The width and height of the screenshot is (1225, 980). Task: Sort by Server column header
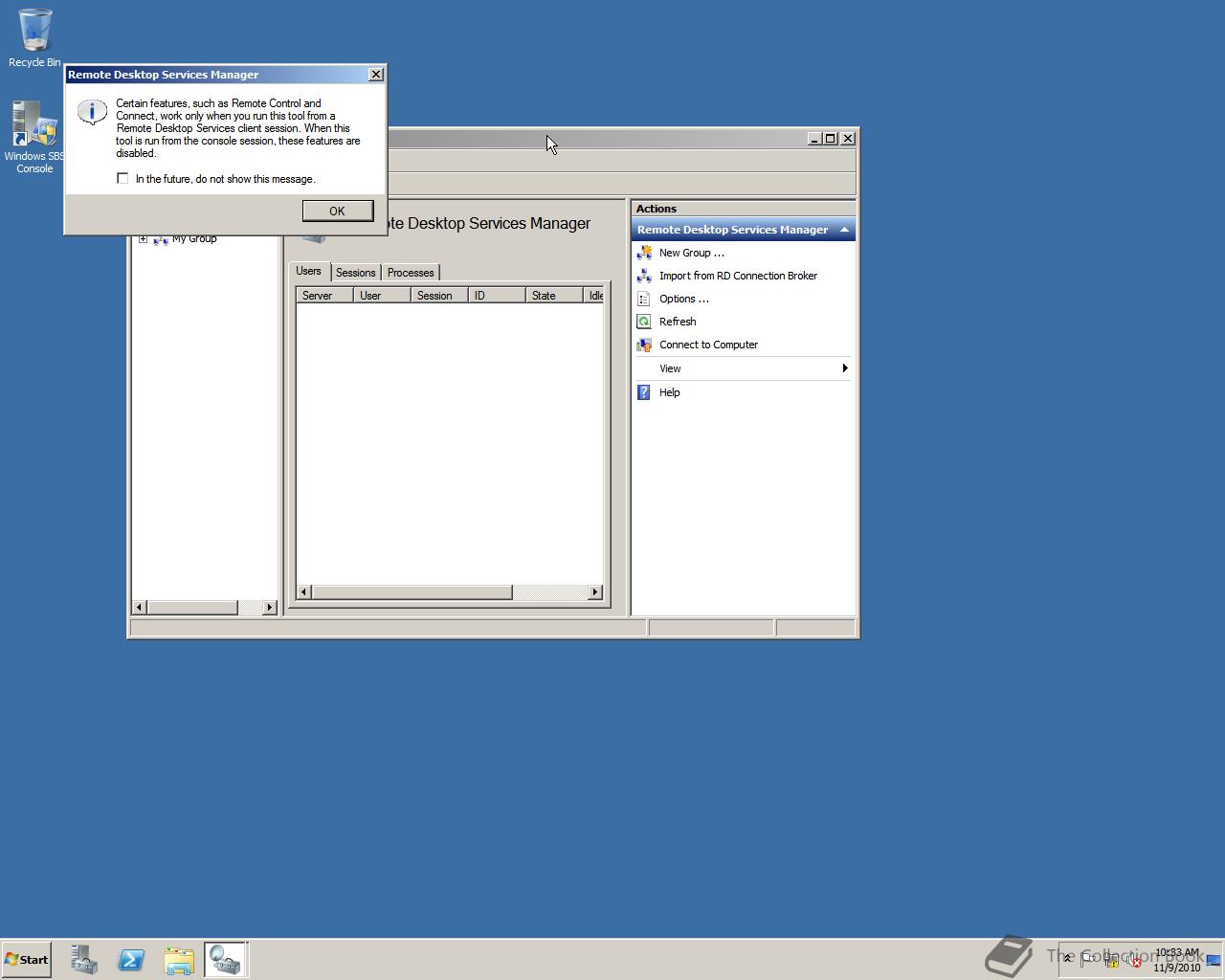coord(324,296)
